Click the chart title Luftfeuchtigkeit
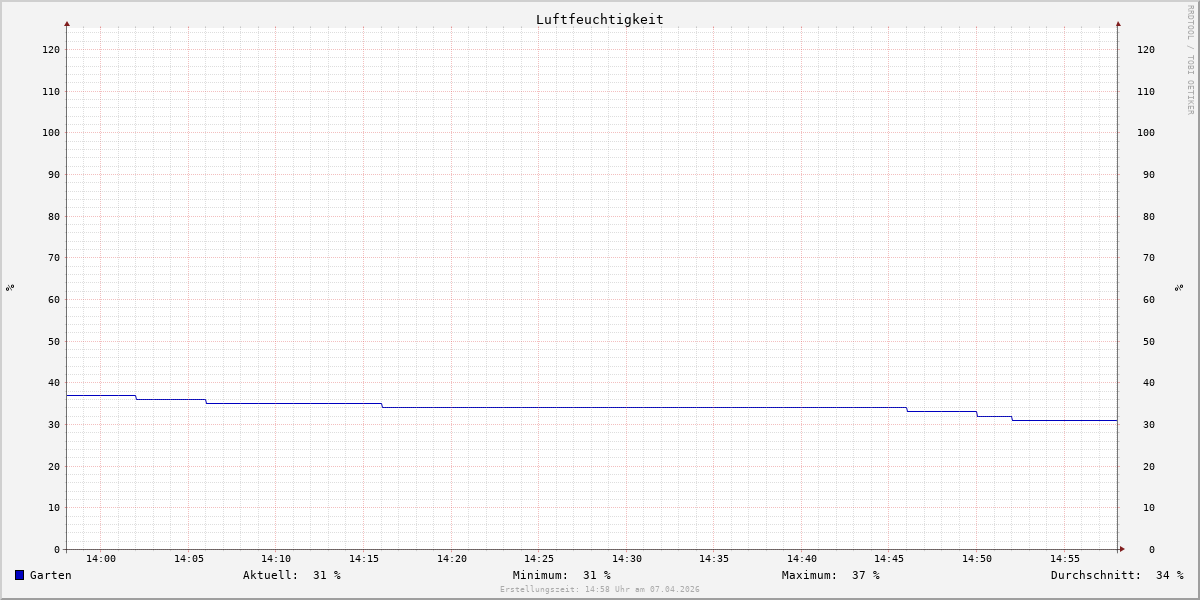The width and height of the screenshot is (1200, 600). 599,19
